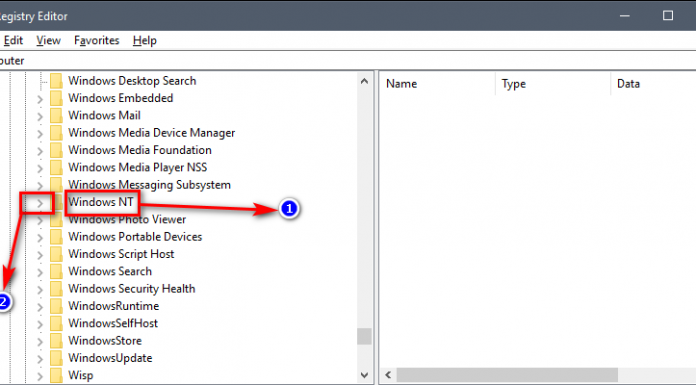Click the Windows Mail folder icon
Image resolution: width=696 pixels, height=385 pixels.
coord(56,116)
